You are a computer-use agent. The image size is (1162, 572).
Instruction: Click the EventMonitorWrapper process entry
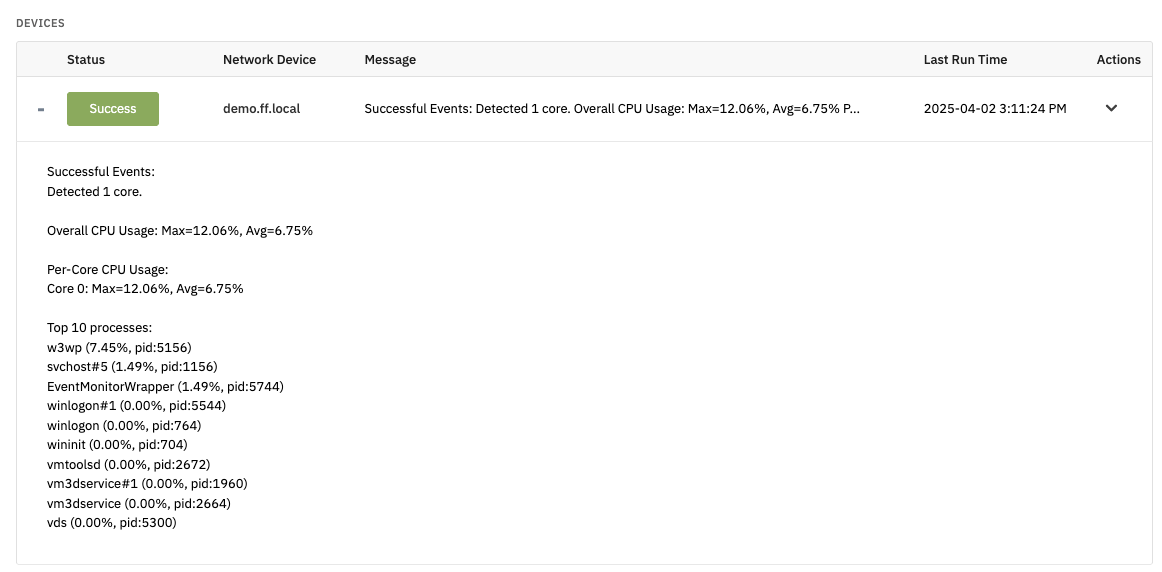pyautogui.click(x=165, y=386)
